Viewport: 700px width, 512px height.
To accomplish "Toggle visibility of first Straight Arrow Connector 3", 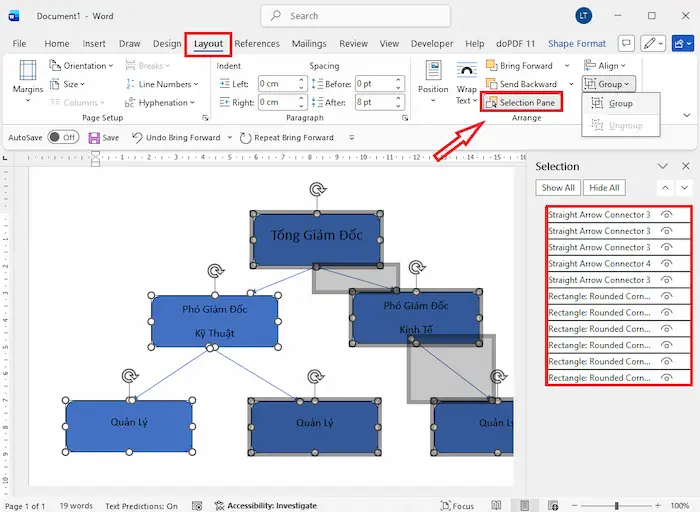I will coord(667,215).
